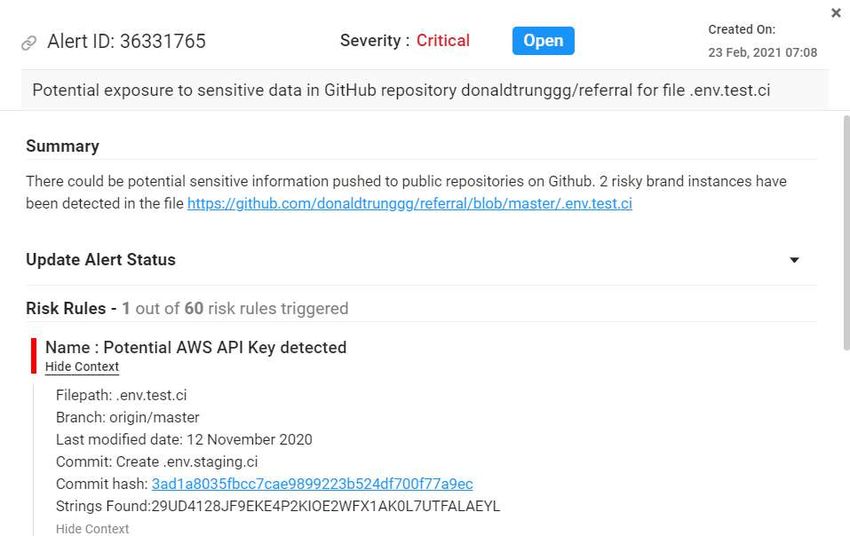
Task: Click the Created On date 23 Feb, 2021
Action: [x=762, y=53]
